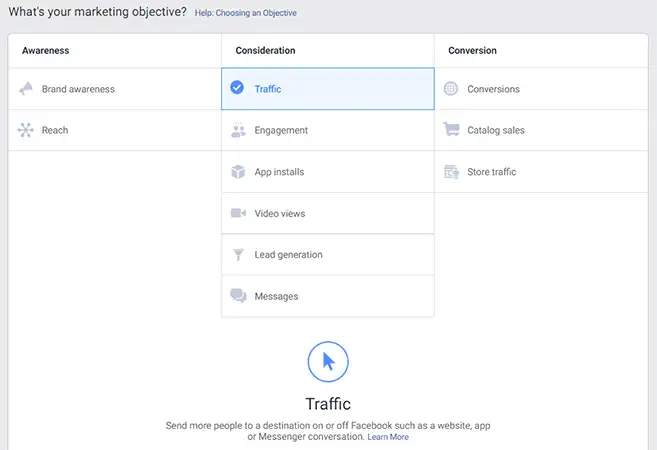The width and height of the screenshot is (657, 450).
Task: Click the Brand awareness megaphone icon
Action: point(26,89)
